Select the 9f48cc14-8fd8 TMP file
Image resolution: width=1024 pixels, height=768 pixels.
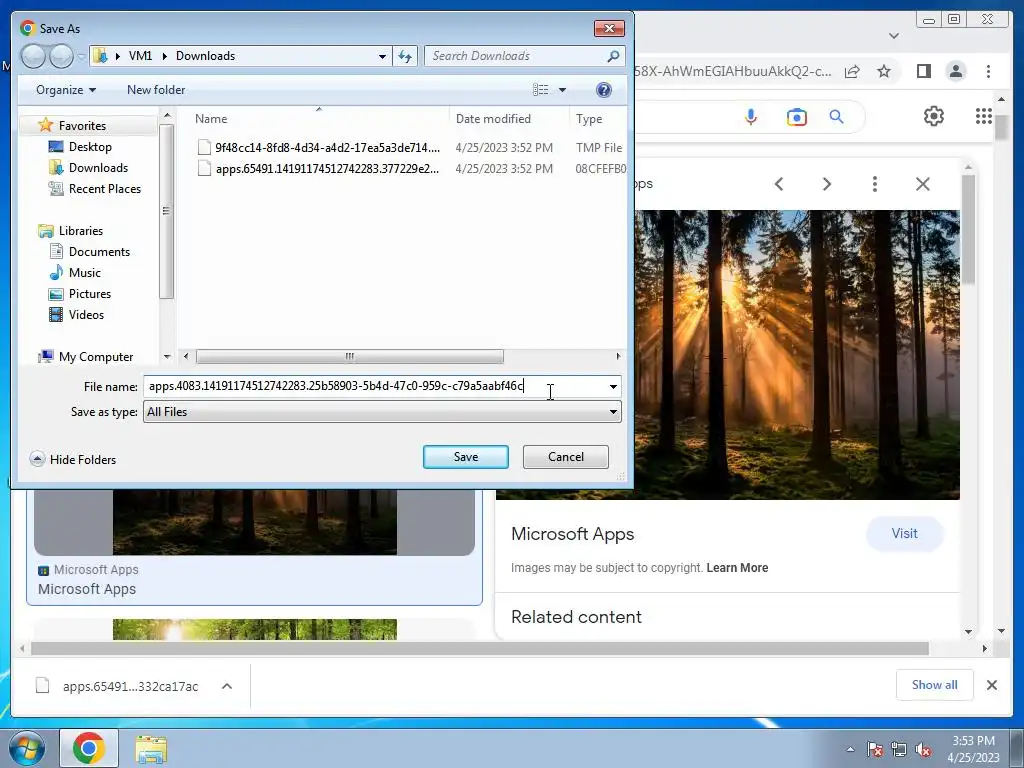point(327,148)
